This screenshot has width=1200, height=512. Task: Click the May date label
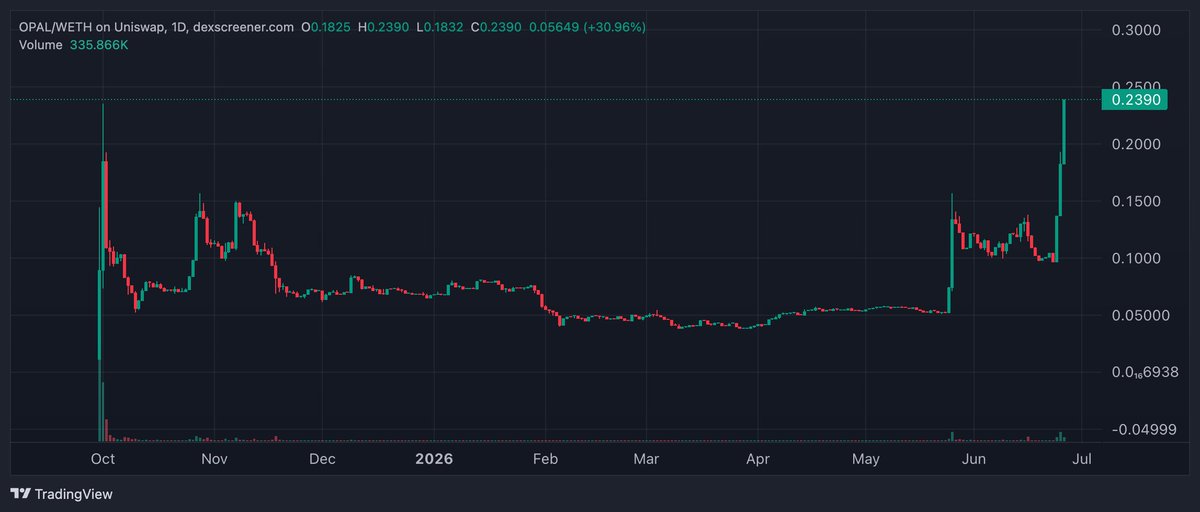pyautogui.click(x=865, y=460)
